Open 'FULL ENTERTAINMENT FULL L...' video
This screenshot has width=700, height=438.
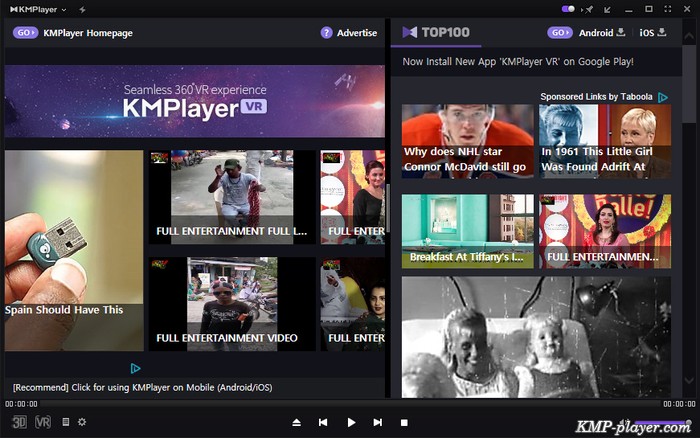tap(232, 197)
